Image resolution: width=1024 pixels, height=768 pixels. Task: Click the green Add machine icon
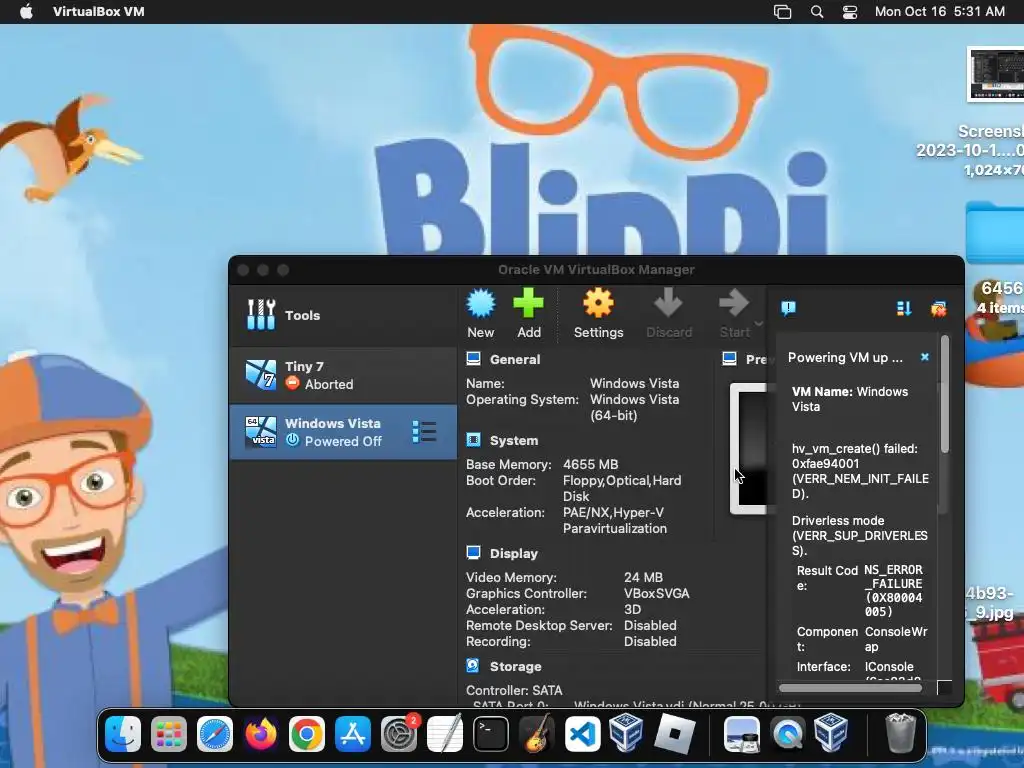(x=528, y=304)
